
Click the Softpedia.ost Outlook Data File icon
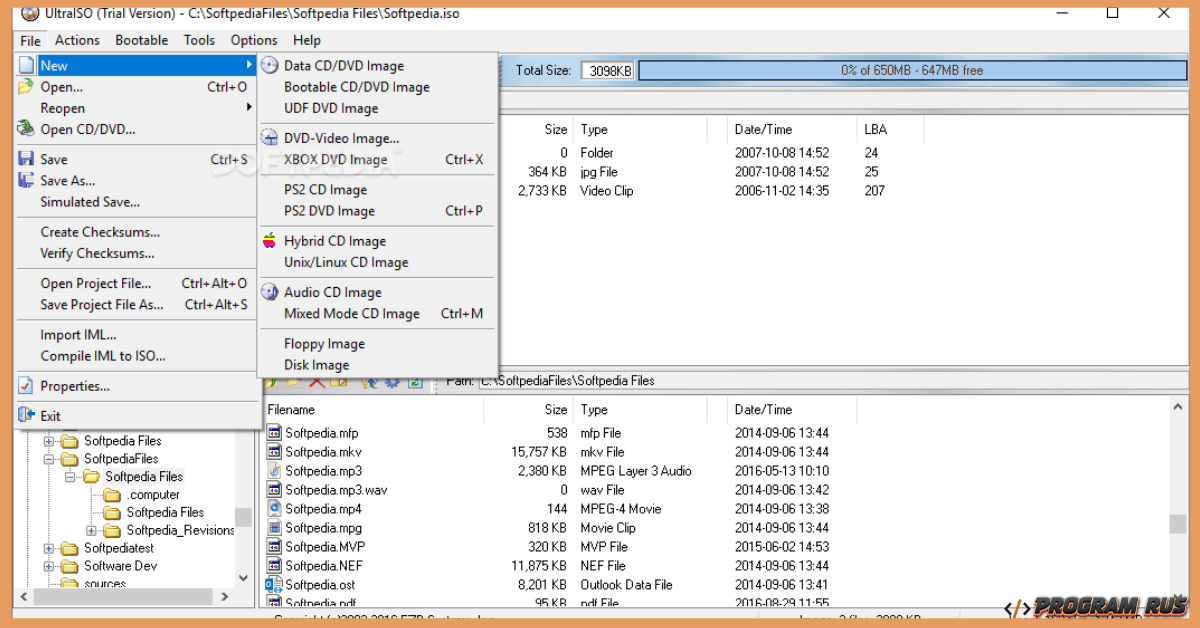point(274,584)
